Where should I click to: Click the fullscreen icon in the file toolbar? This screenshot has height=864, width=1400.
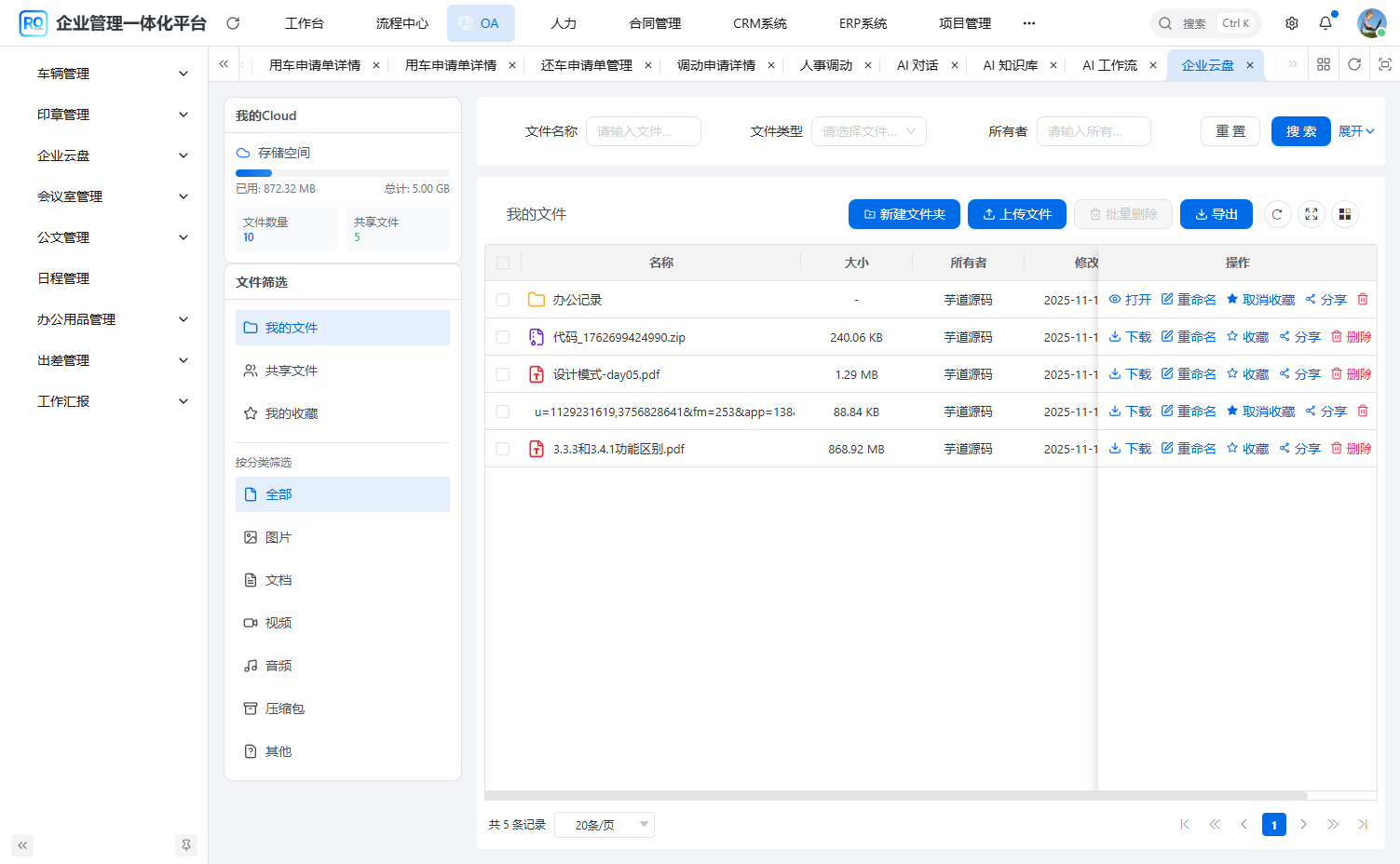click(1311, 213)
